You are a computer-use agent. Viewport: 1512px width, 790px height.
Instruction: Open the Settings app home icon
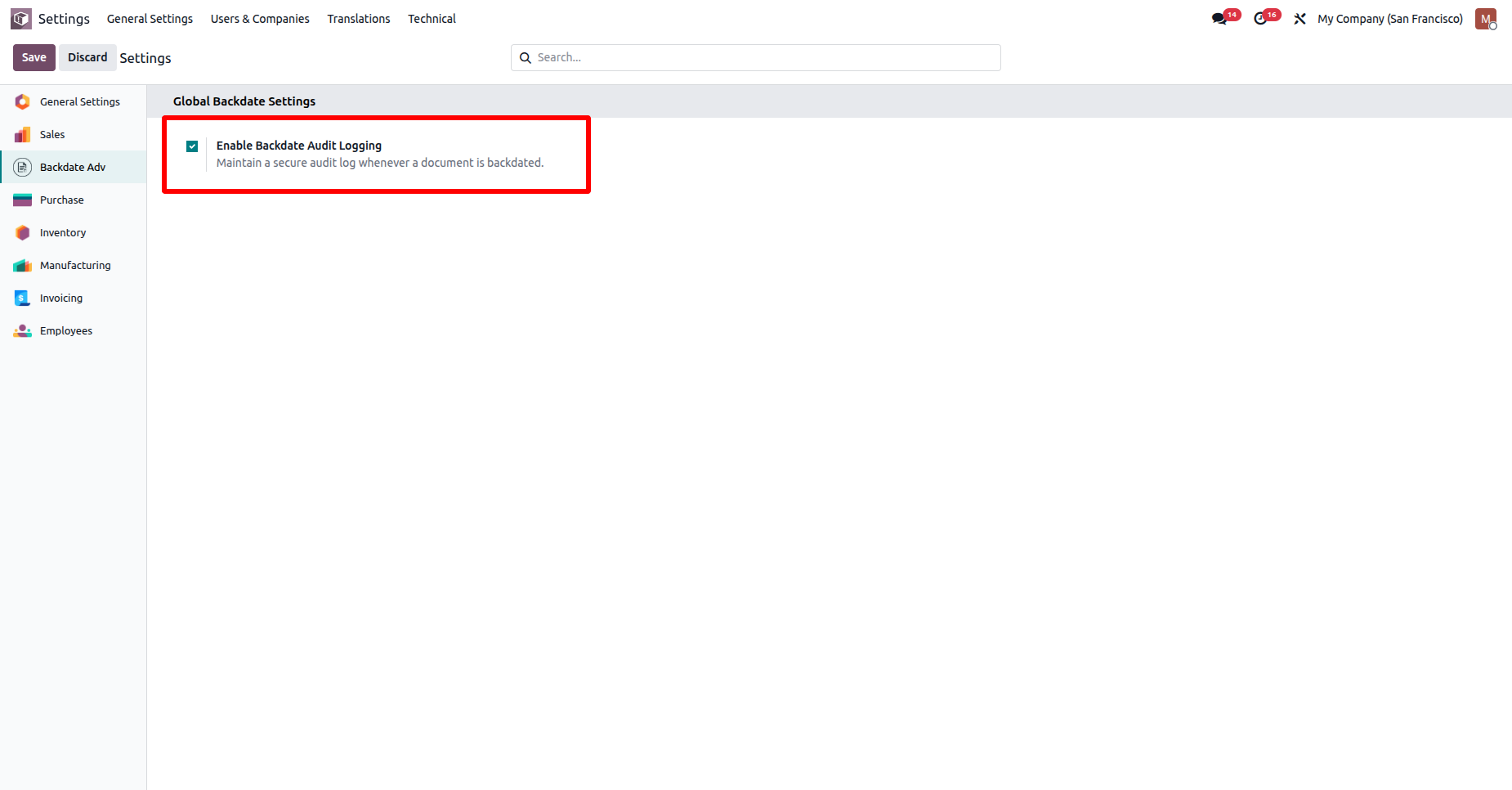click(21, 18)
